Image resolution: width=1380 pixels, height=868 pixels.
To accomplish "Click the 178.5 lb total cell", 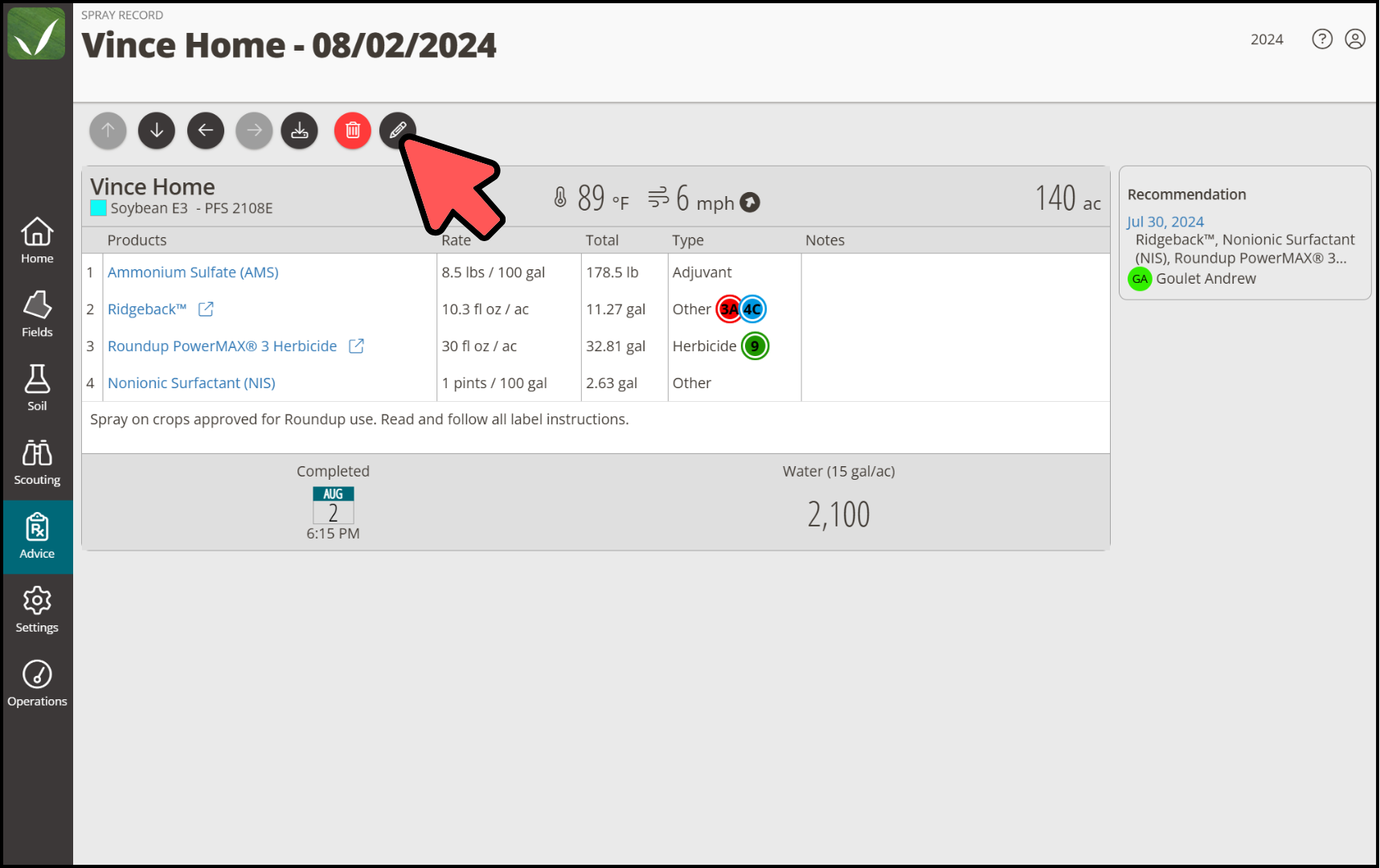I will [x=612, y=272].
